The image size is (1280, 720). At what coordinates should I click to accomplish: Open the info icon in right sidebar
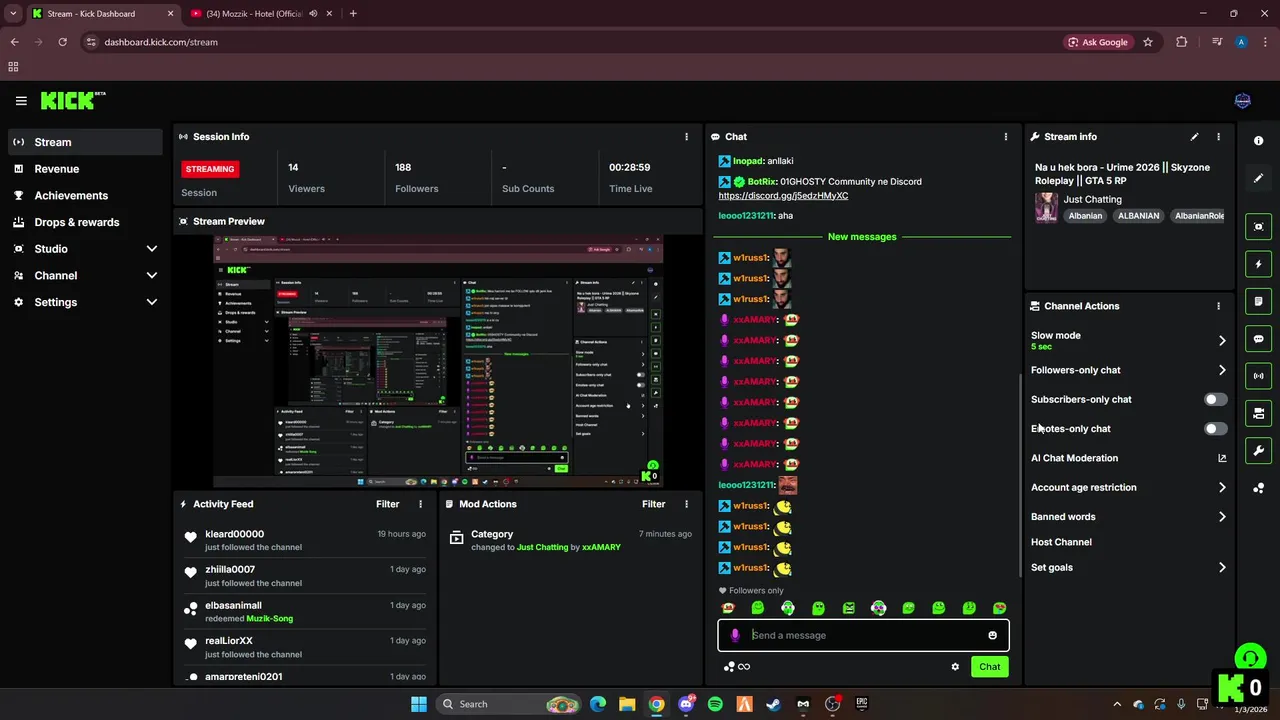tap(1258, 141)
